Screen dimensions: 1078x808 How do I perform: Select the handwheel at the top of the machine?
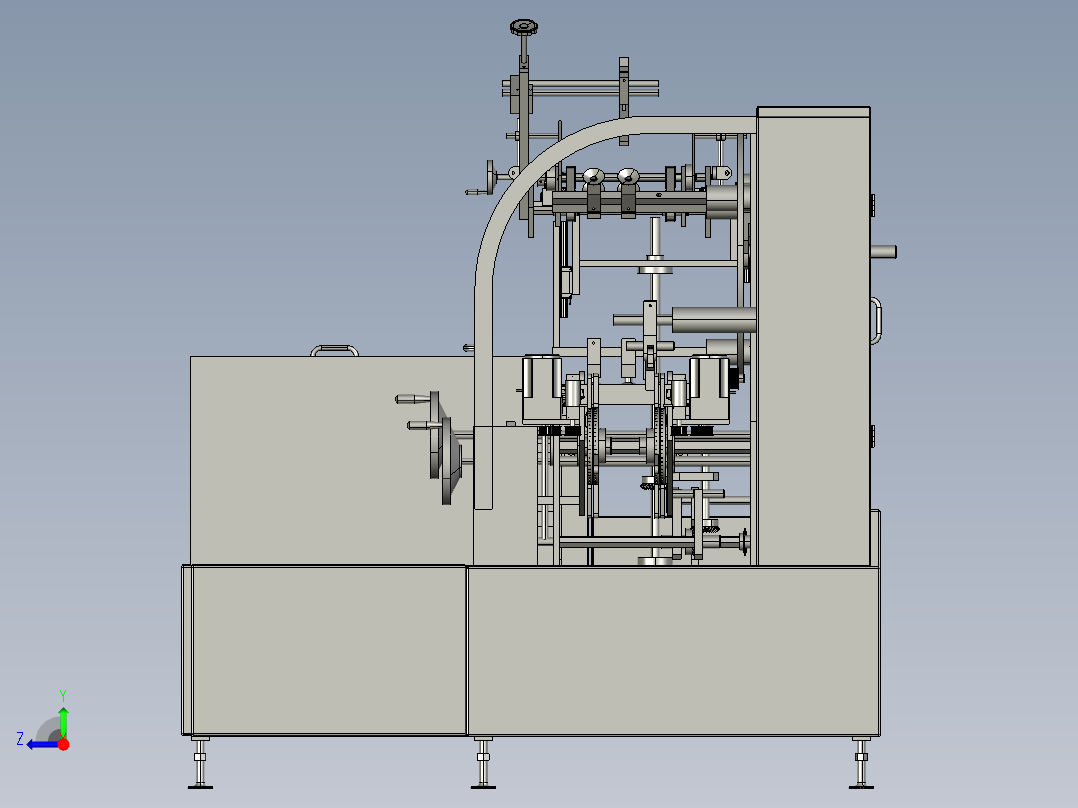(524, 28)
